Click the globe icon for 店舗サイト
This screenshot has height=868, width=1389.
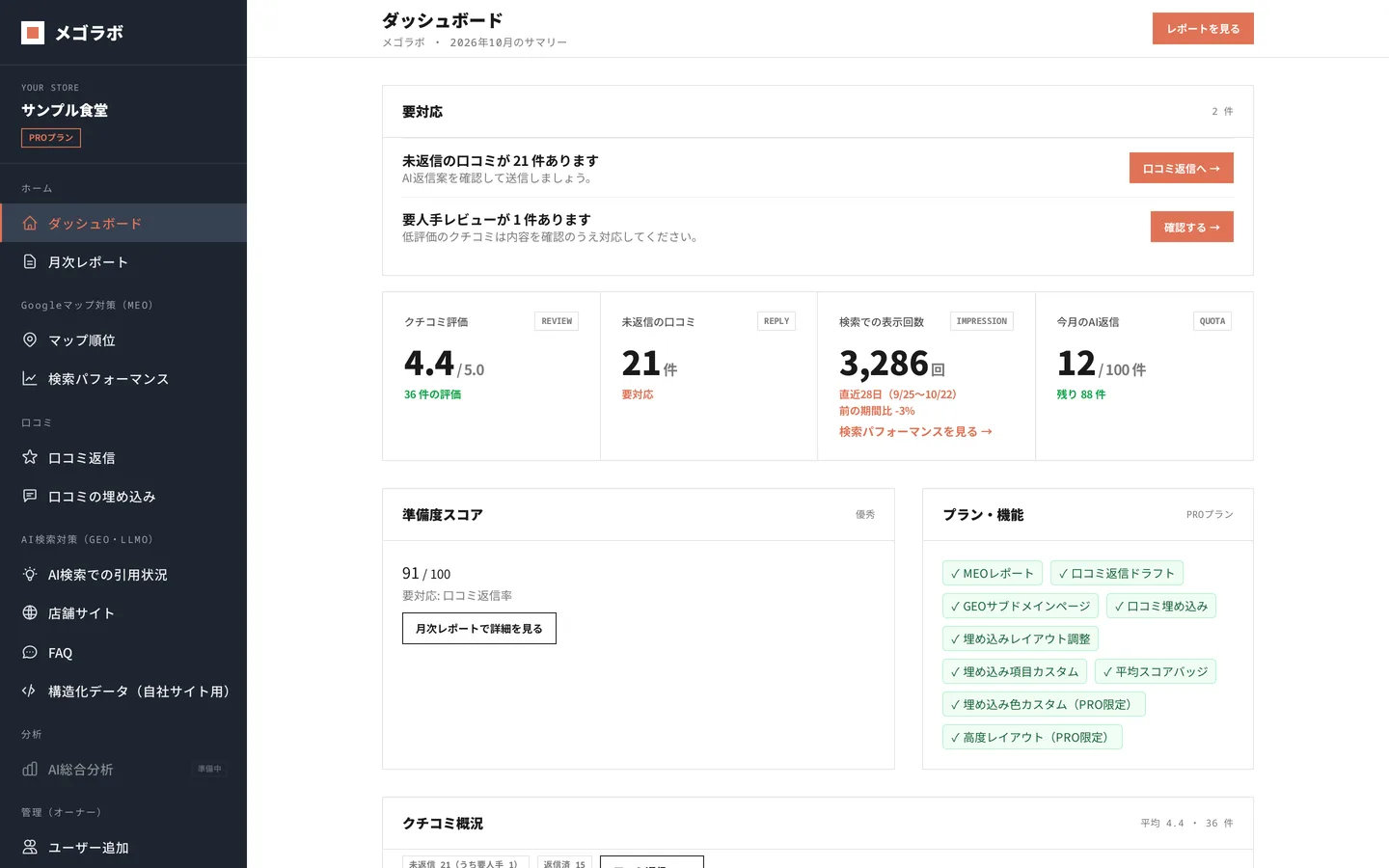[x=30, y=612]
